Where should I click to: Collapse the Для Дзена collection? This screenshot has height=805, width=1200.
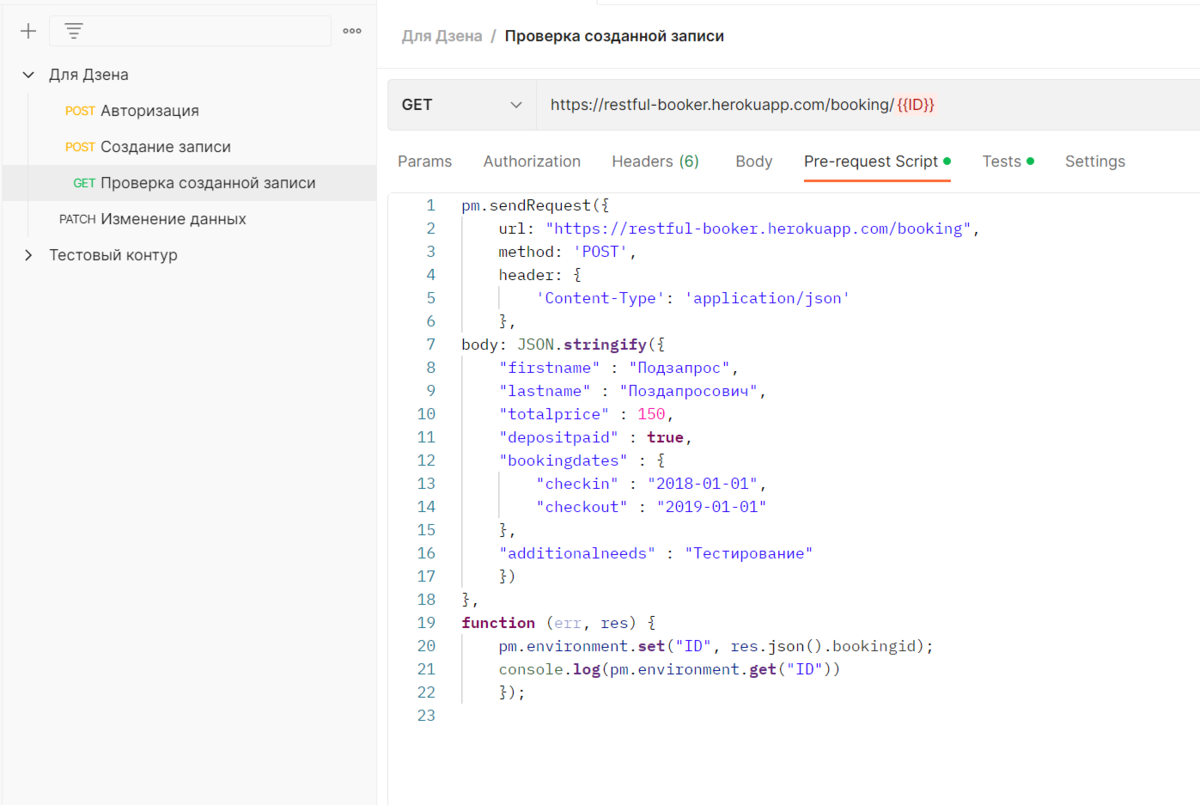point(28,75)
